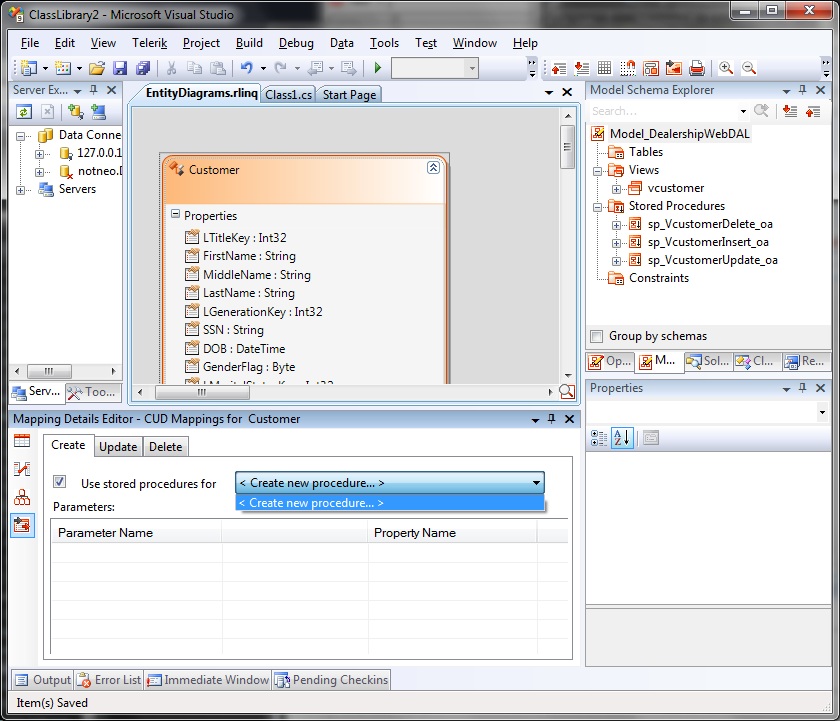
Task: Select the Constraints node
Action: tap(658, 278)
